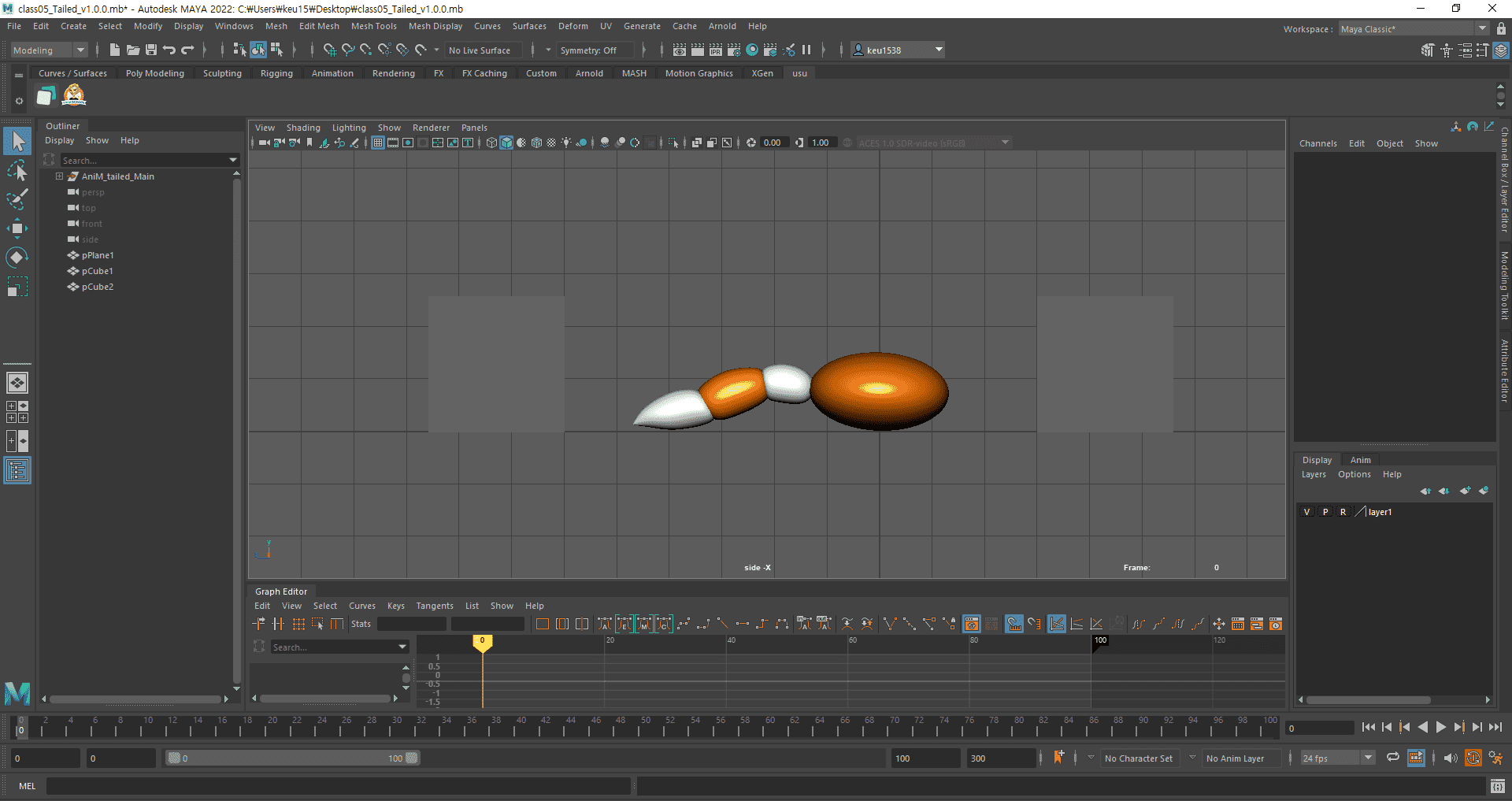Click the playback range slider bar
Viewport: 1512px width, 801px height.
[291, 758]
